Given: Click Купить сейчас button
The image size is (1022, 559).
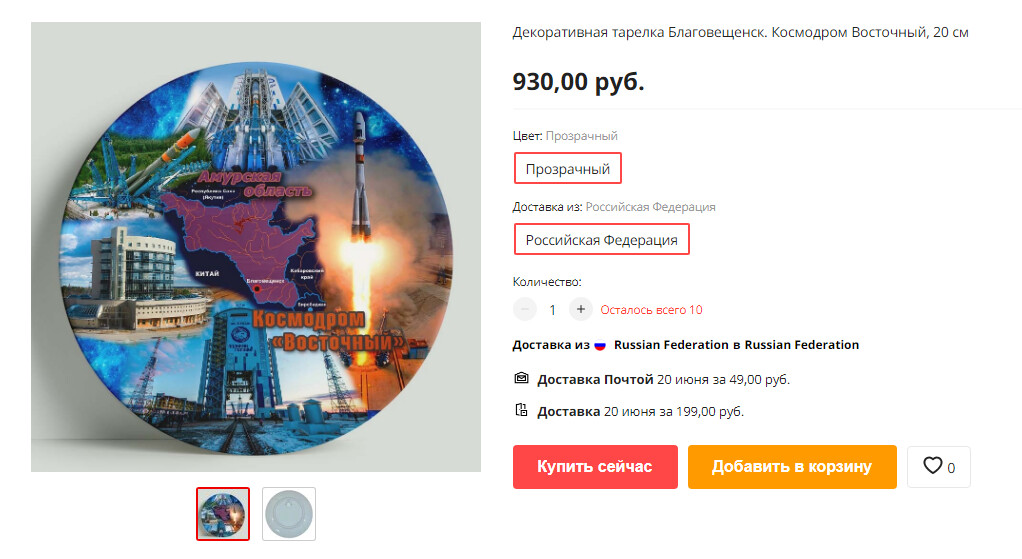Looking at the screenshot, I should [x=595, y=466].
